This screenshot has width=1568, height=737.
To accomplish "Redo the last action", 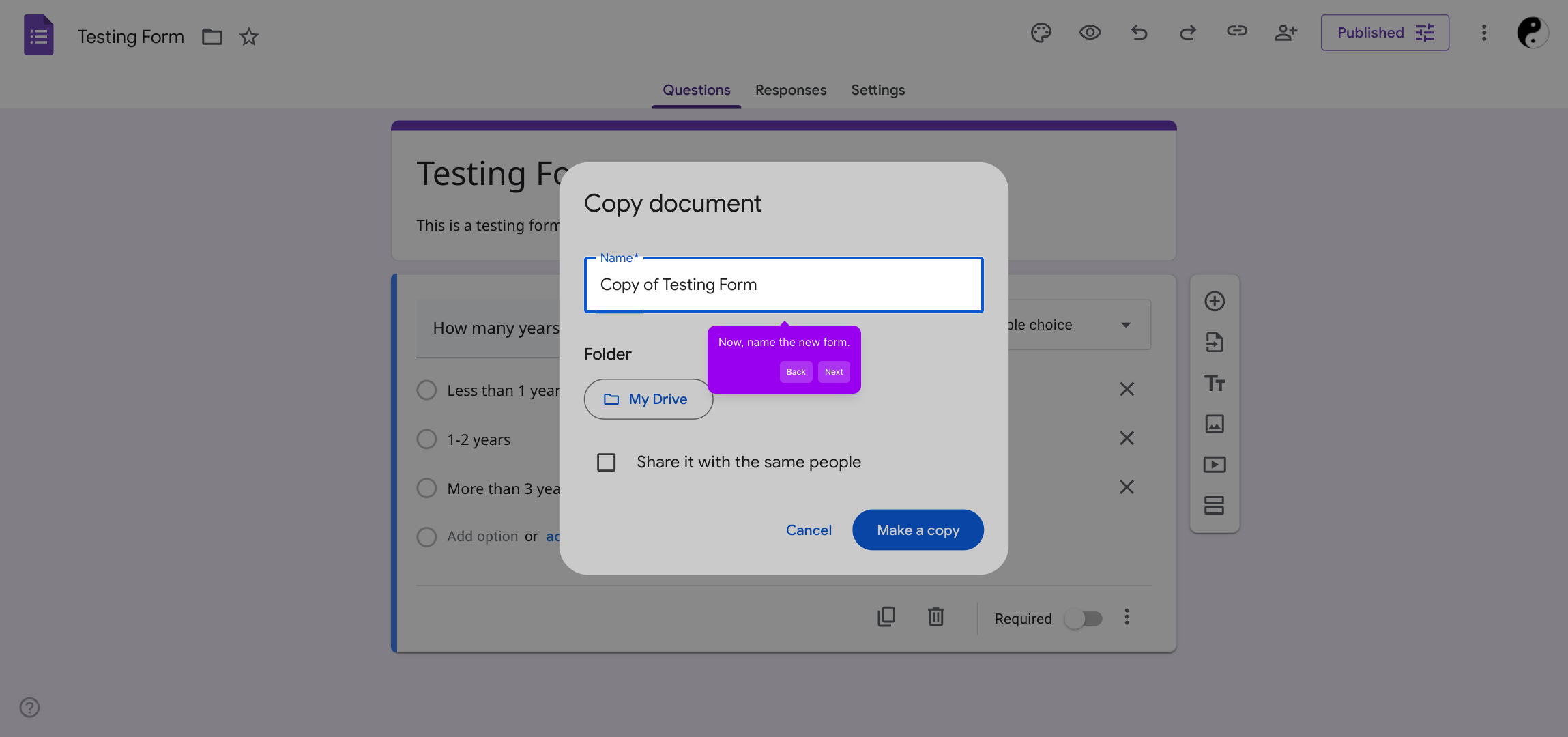I will [1188, 32].
